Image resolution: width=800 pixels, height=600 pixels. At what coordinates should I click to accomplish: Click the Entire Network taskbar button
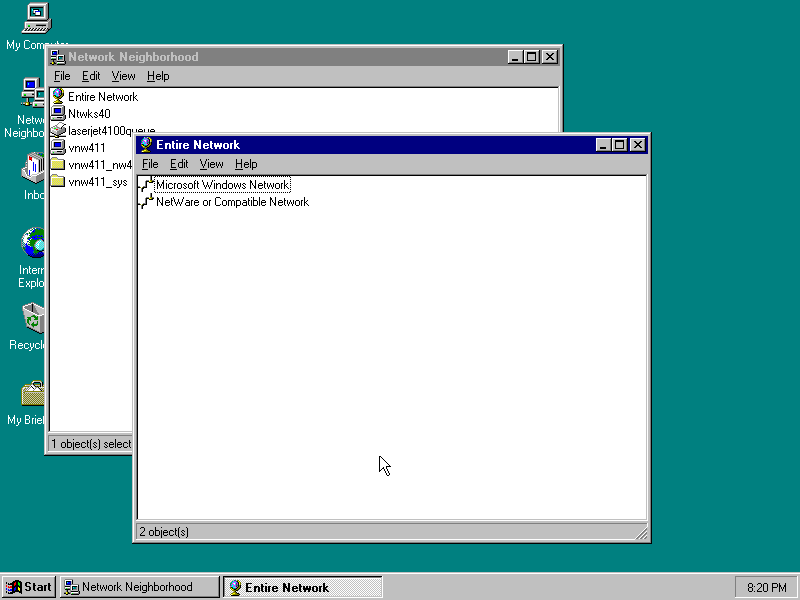(x=303, y=587)
